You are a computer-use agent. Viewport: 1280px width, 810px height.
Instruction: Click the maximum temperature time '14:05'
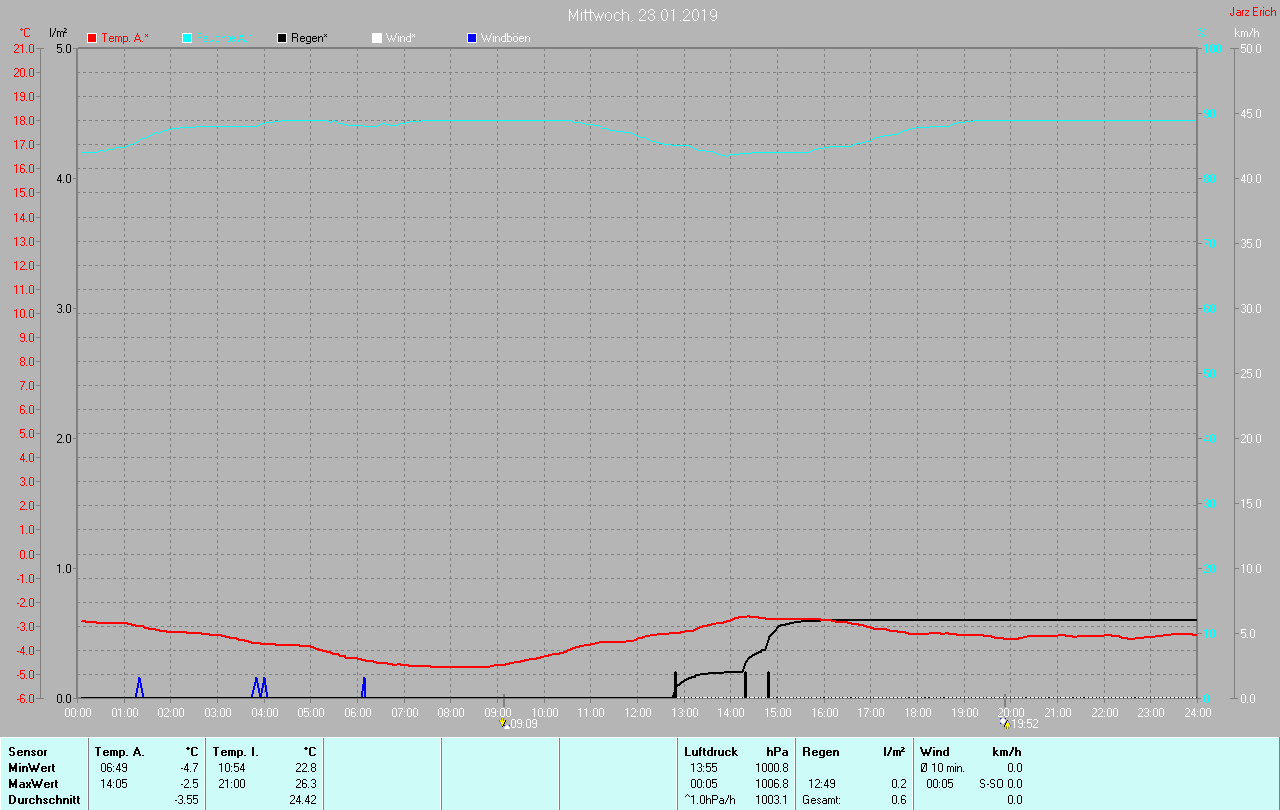(x=114, y=784)
